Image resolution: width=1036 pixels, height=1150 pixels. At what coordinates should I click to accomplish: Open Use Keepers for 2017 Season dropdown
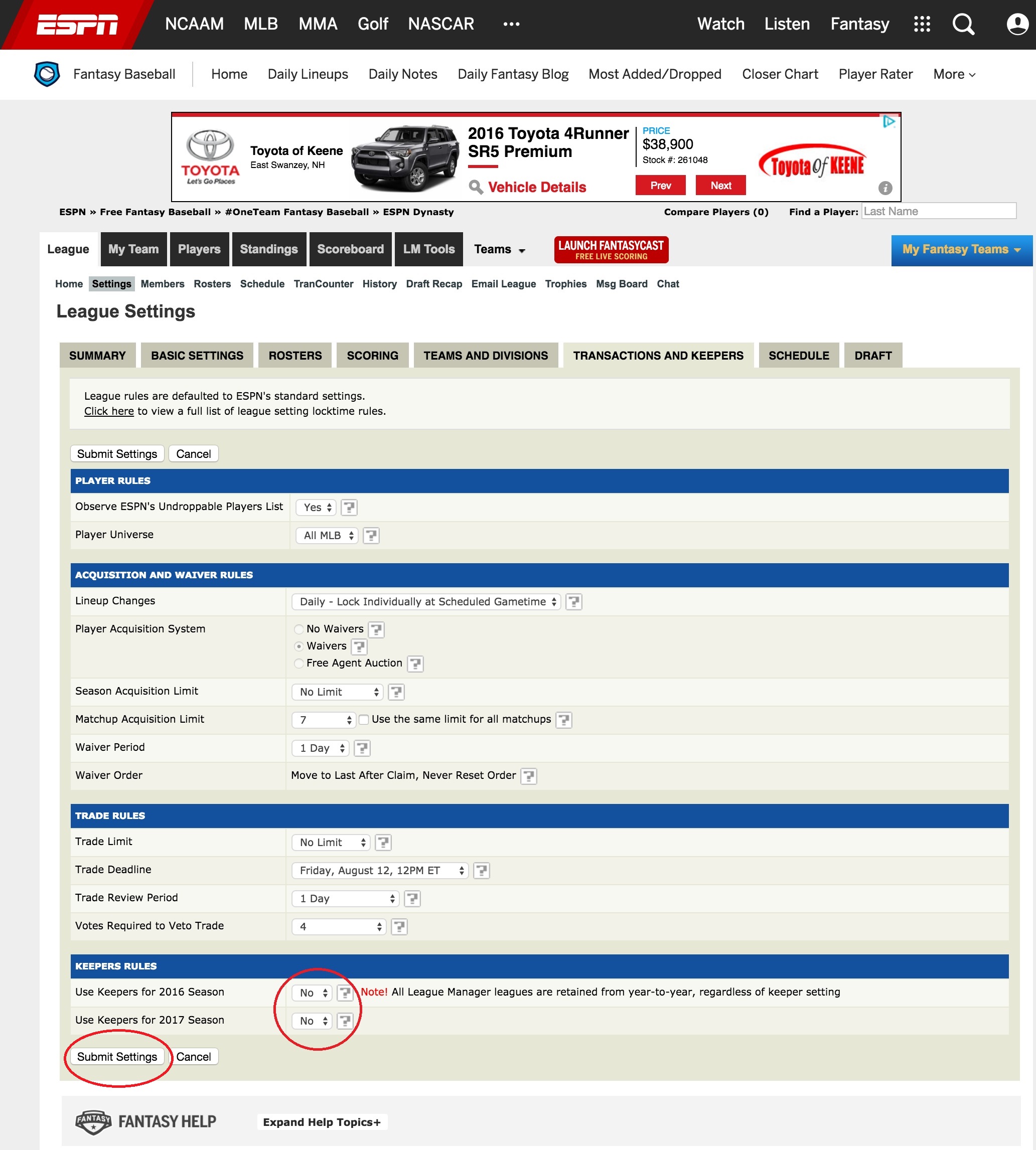coord(312,1021)
